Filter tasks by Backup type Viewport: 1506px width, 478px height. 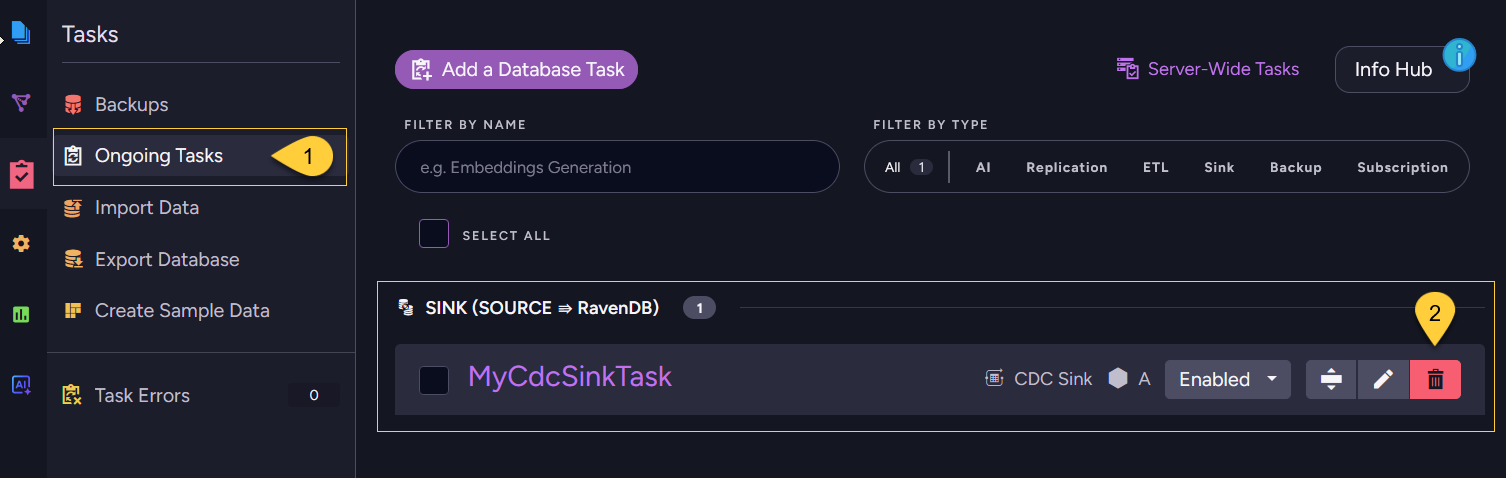point(1296,167)
